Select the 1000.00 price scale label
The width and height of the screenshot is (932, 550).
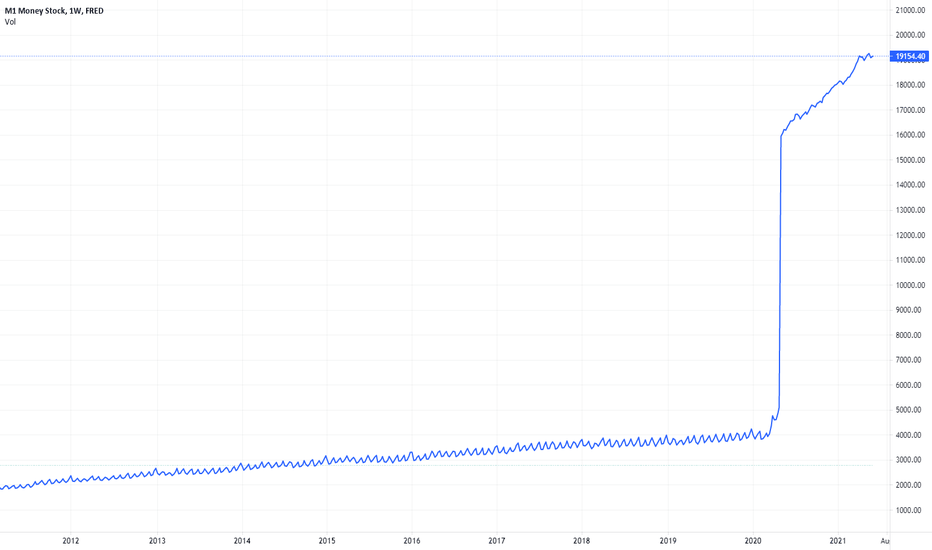912,510
